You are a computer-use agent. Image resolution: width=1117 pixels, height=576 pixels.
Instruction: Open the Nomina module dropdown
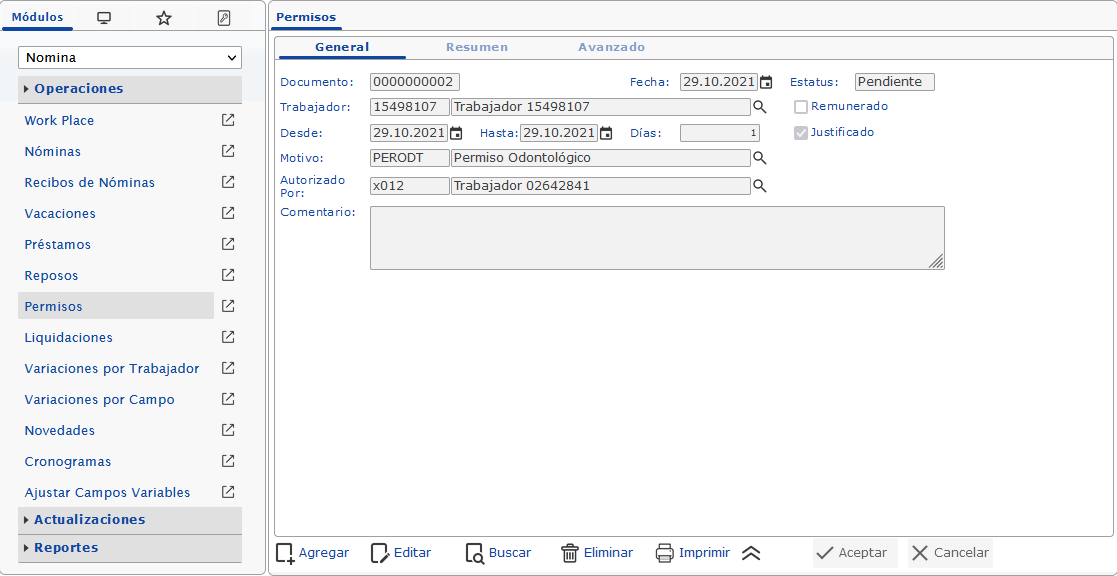point(130,58)
